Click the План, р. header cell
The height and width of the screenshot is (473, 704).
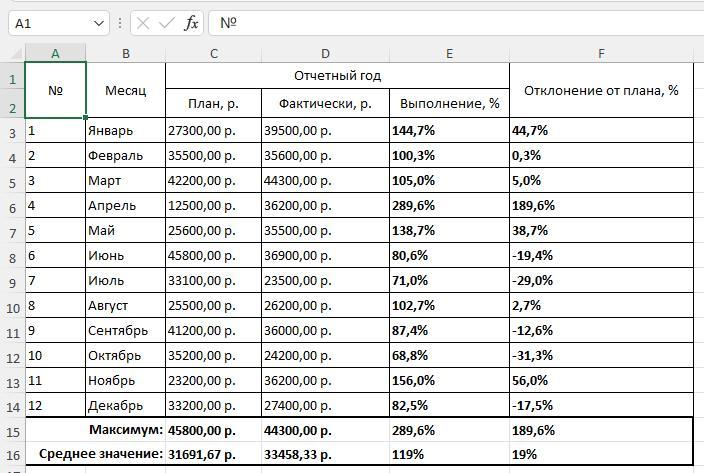(x=214, y=103)
